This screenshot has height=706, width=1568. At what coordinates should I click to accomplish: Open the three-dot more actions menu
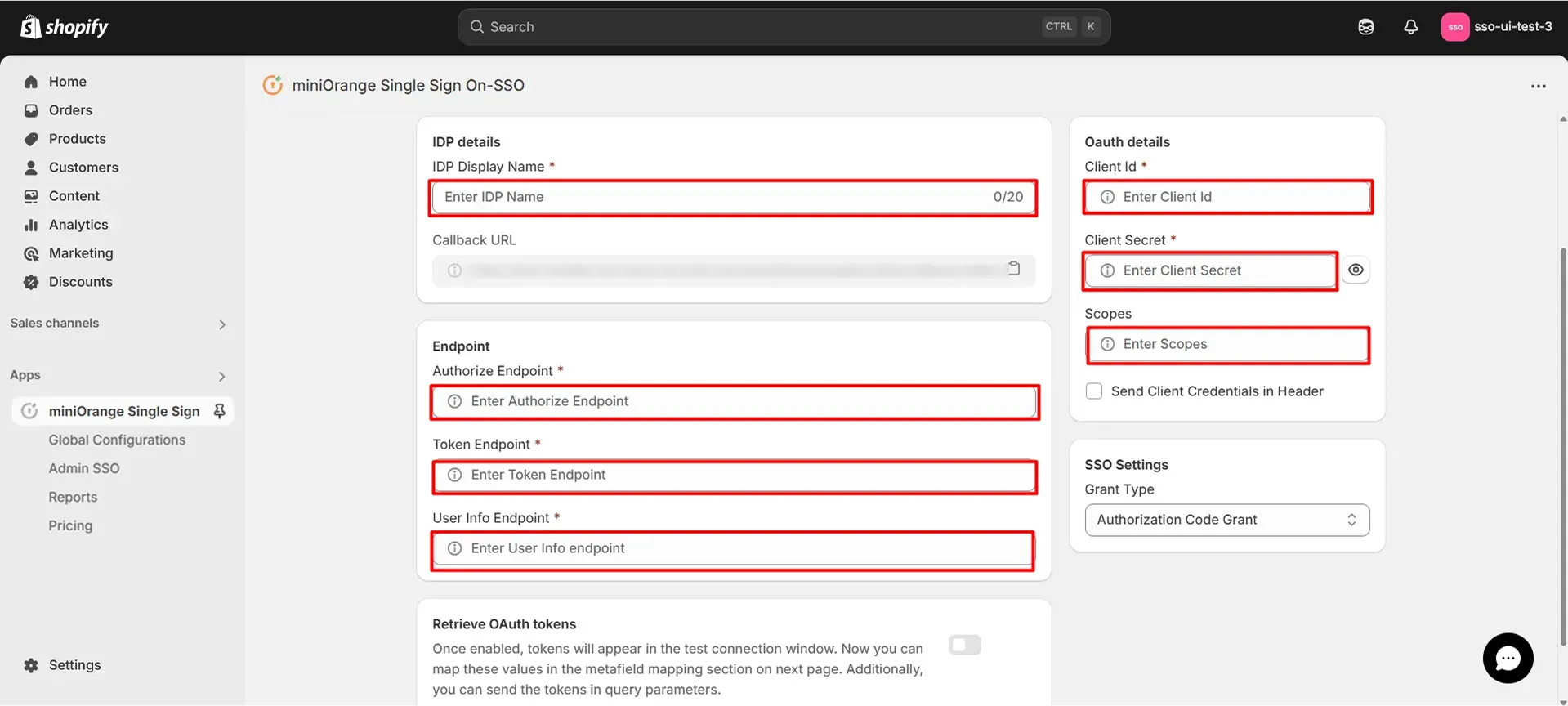(x=1539, y=86)
